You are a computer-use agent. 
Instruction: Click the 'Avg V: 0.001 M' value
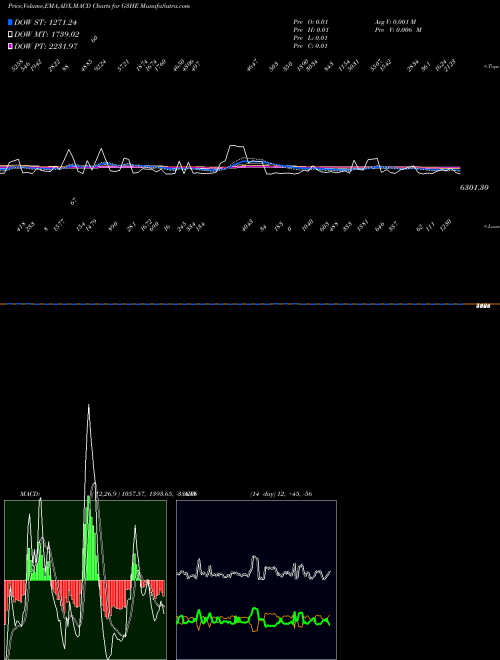point(395,22)
